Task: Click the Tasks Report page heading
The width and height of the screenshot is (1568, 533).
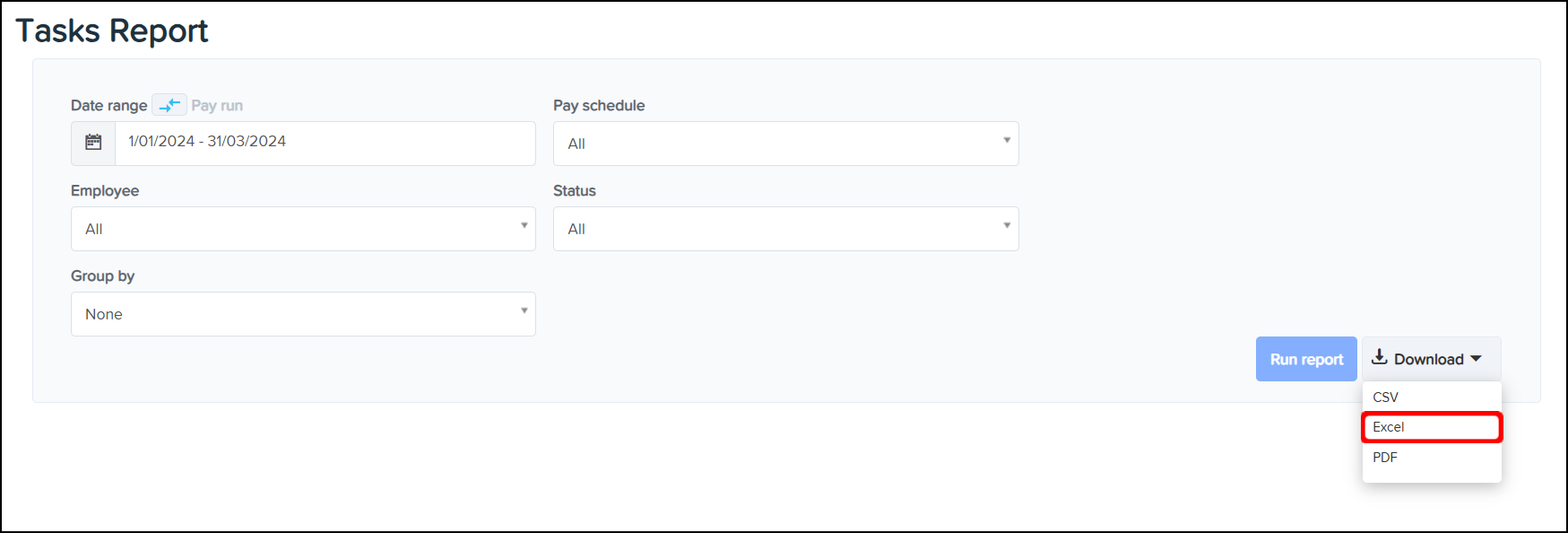Action: 112,31
